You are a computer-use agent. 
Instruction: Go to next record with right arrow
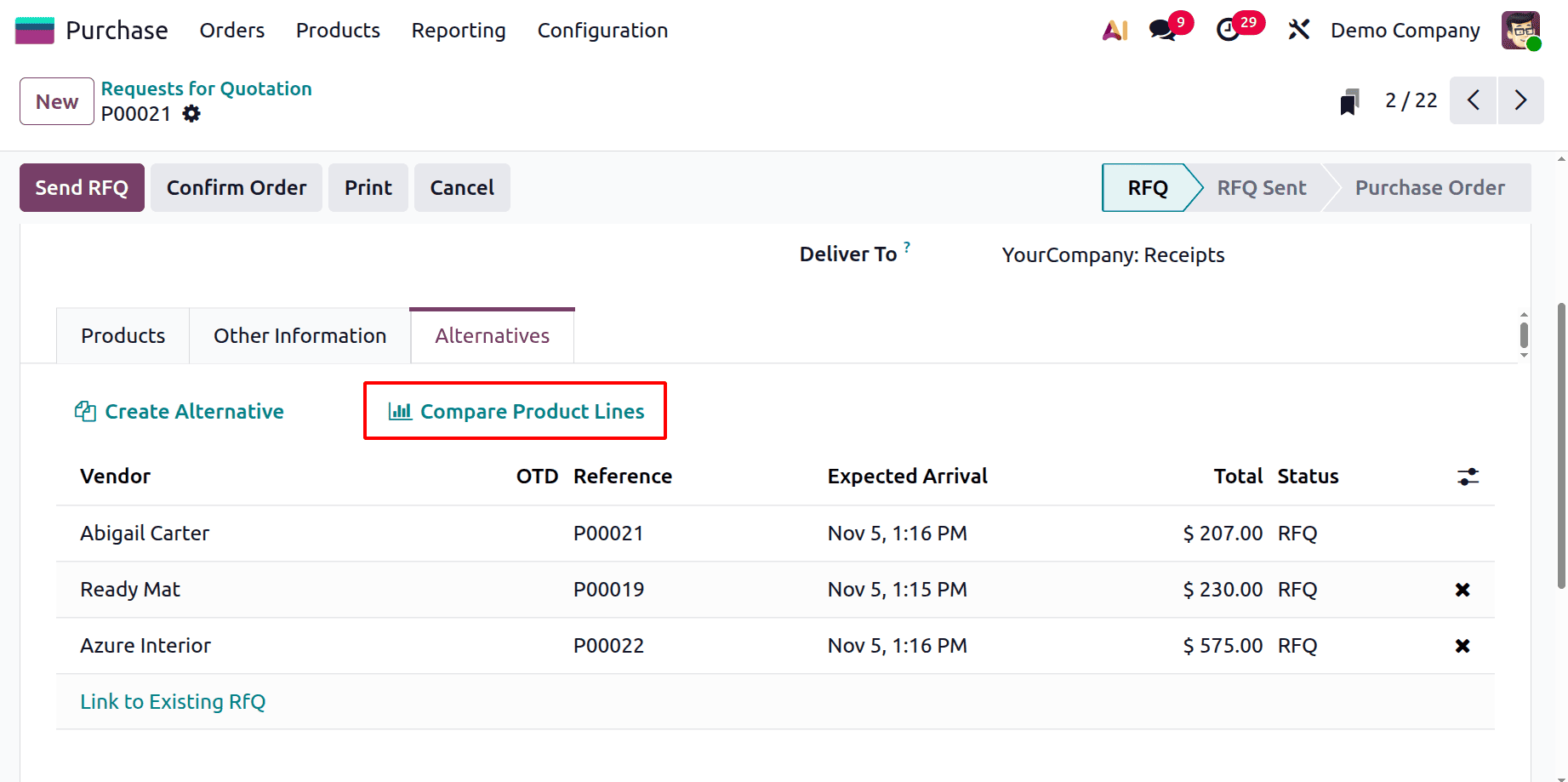pos(1521,100)
